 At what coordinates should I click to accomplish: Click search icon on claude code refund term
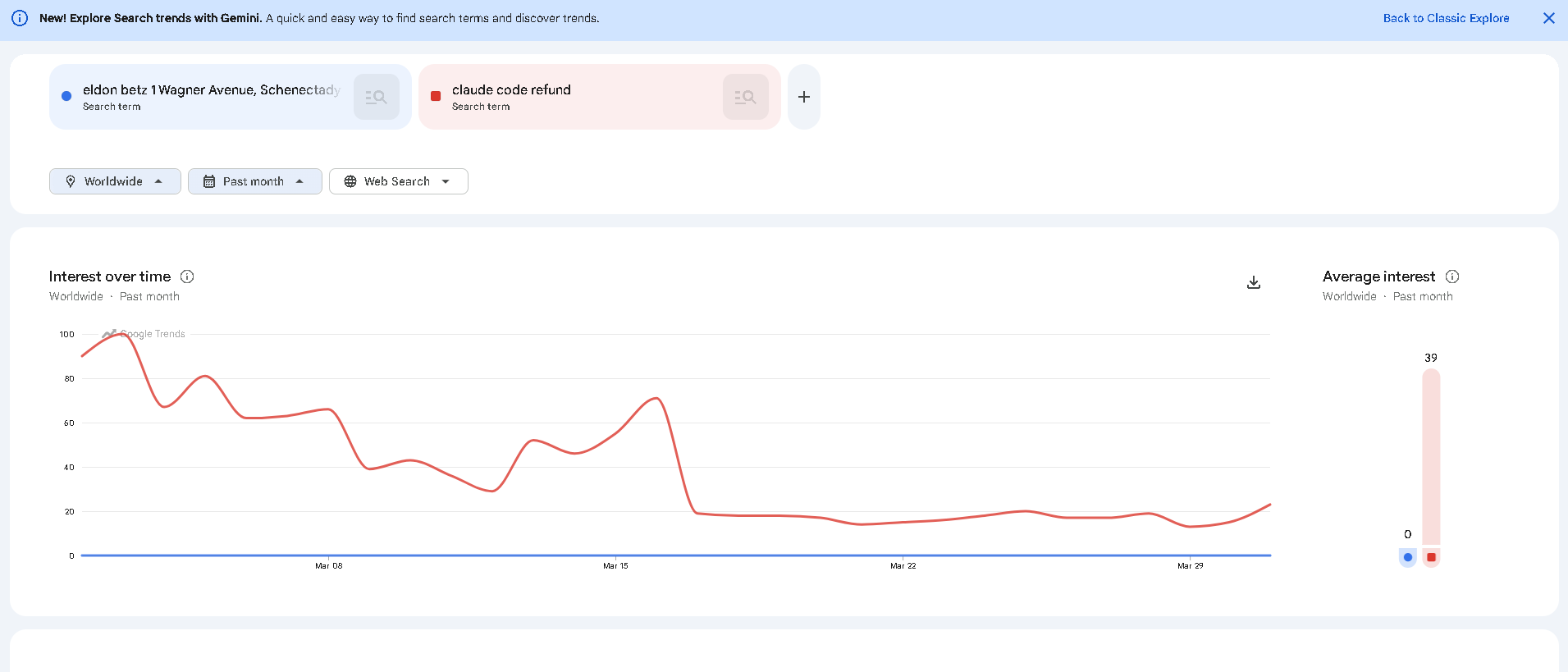745,97
